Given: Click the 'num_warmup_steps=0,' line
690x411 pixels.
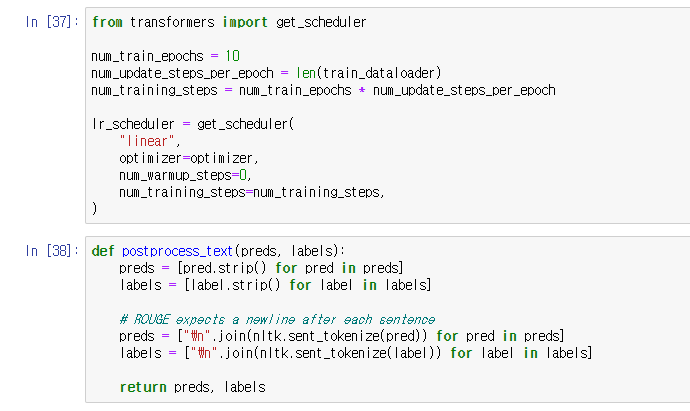Looking at the screenshot, I should click(x=185, y=175).
